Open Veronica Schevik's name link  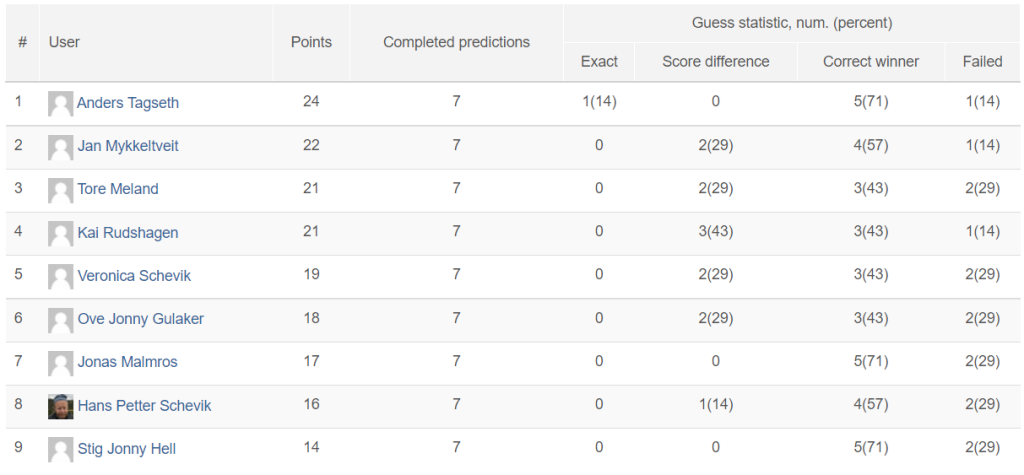[x=135, y=276]
